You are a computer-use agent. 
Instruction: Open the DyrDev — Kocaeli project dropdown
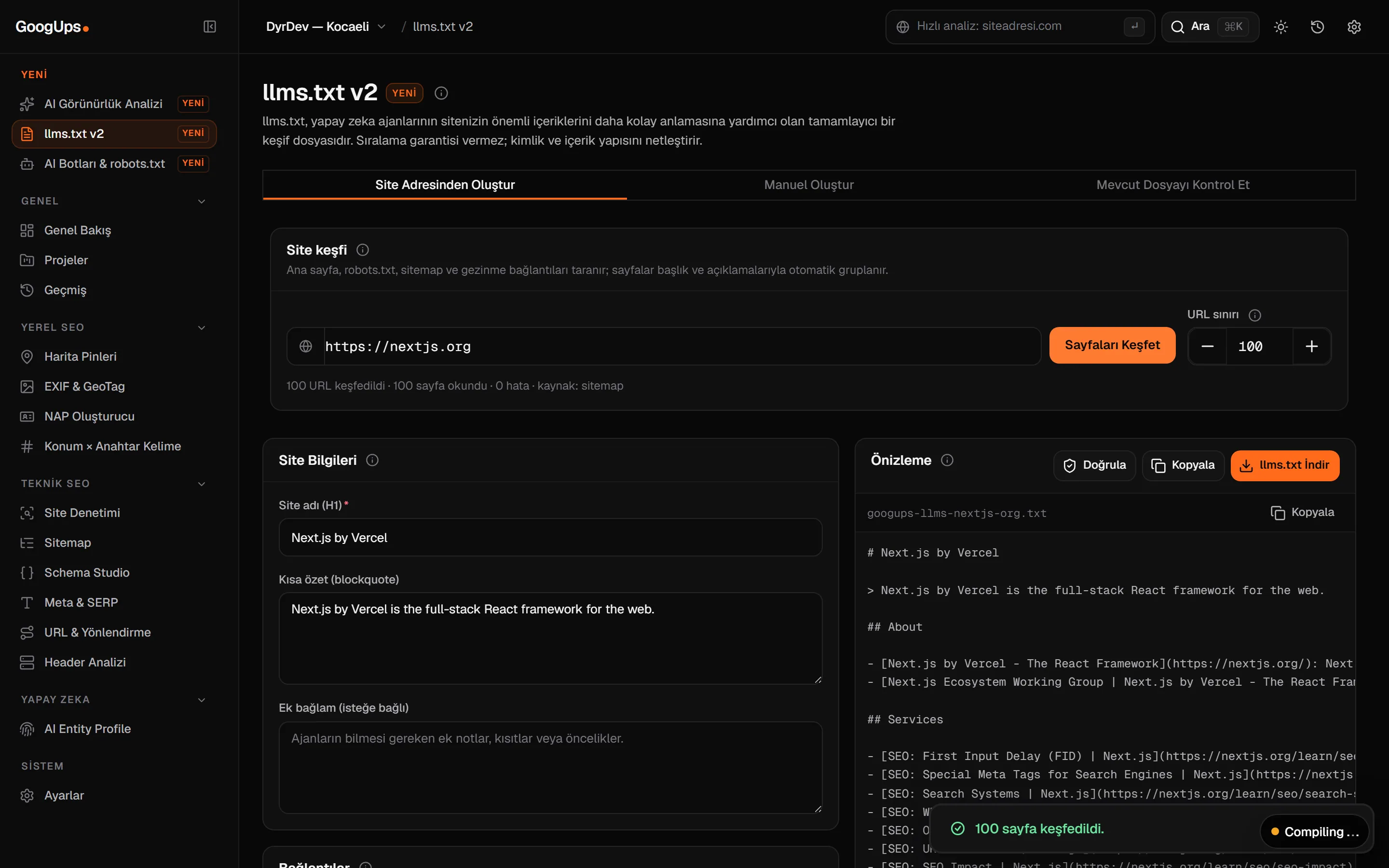[x=326, y=27]
